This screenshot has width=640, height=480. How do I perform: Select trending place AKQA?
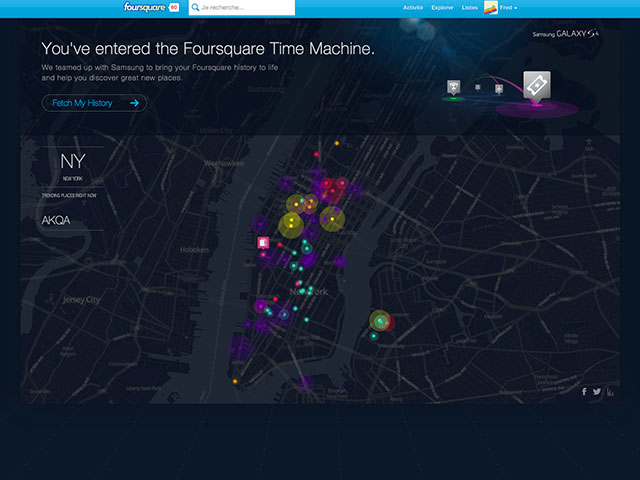[56, 220]
